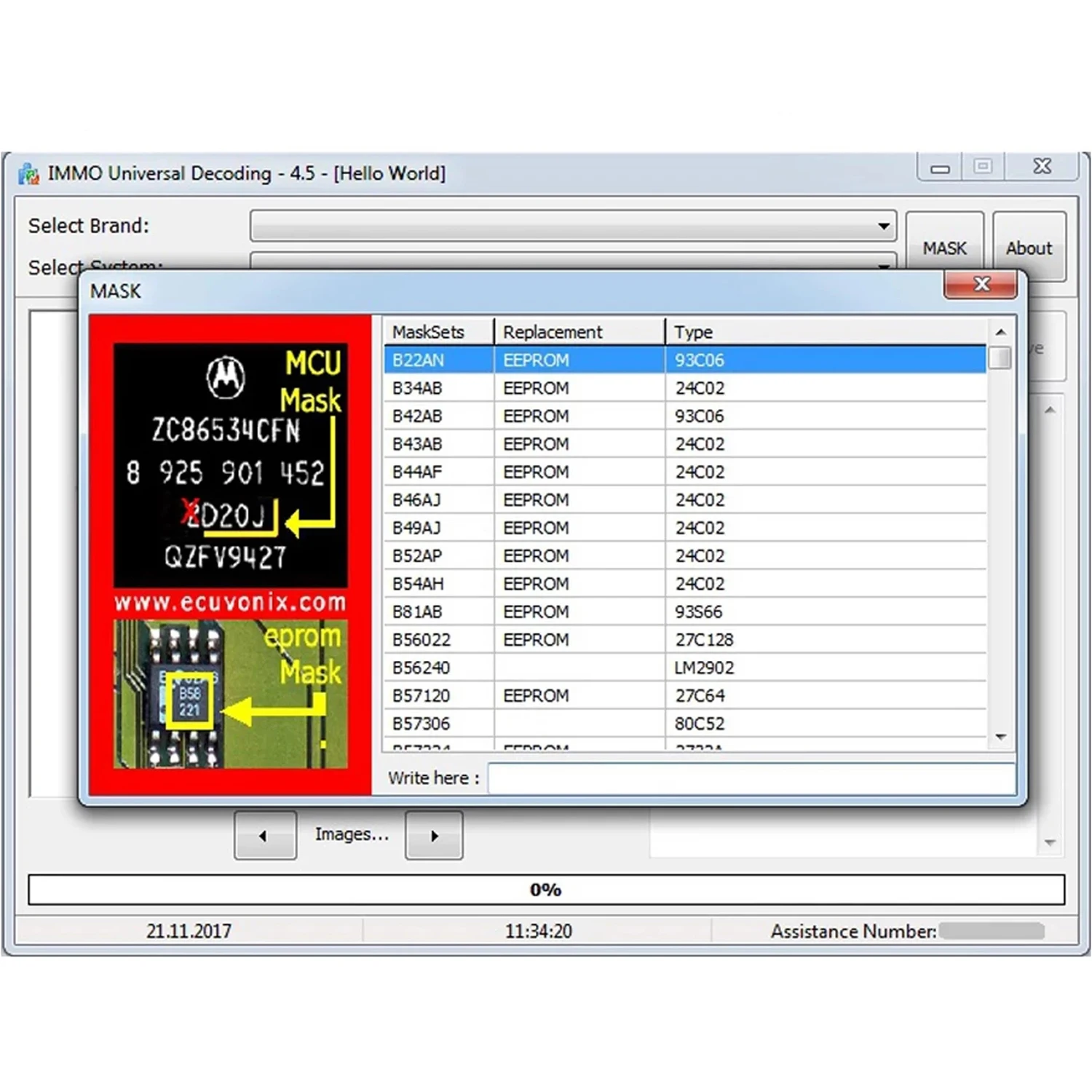The width and height of the screenshot is (1092, 1092).
Task: Open the About button
Action: pos(1029,248)
